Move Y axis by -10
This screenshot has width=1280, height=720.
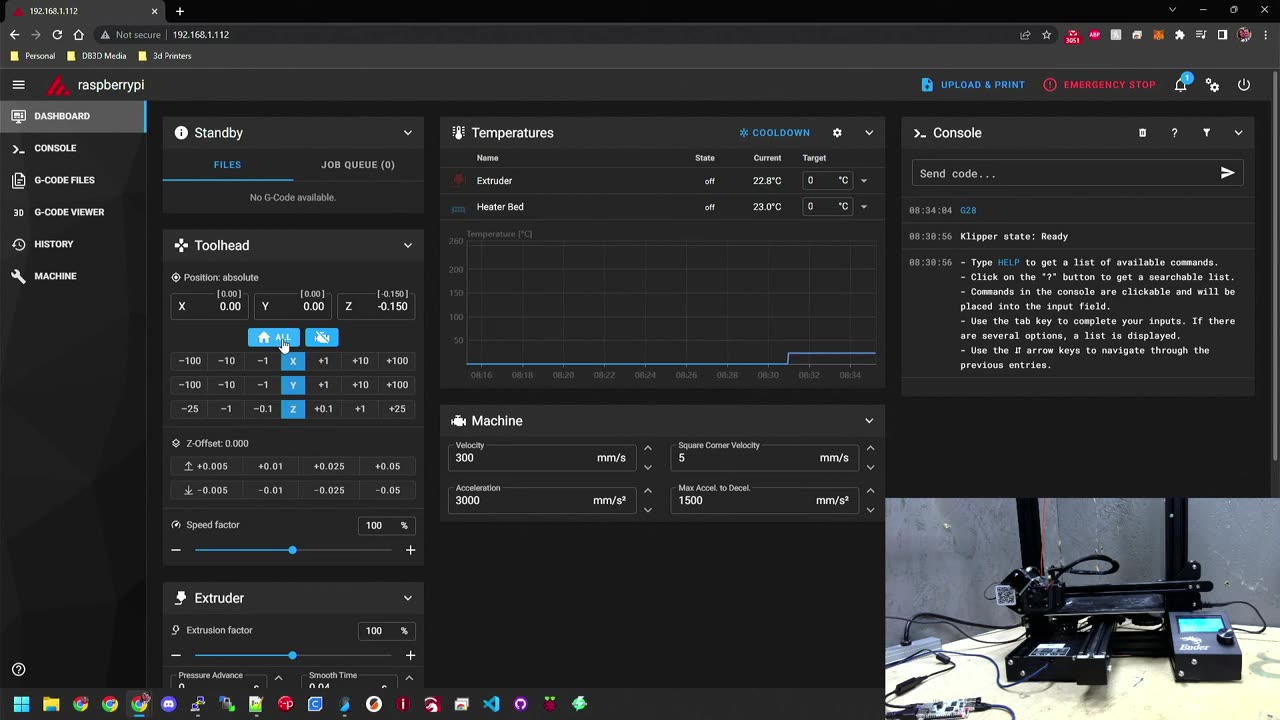227,385
